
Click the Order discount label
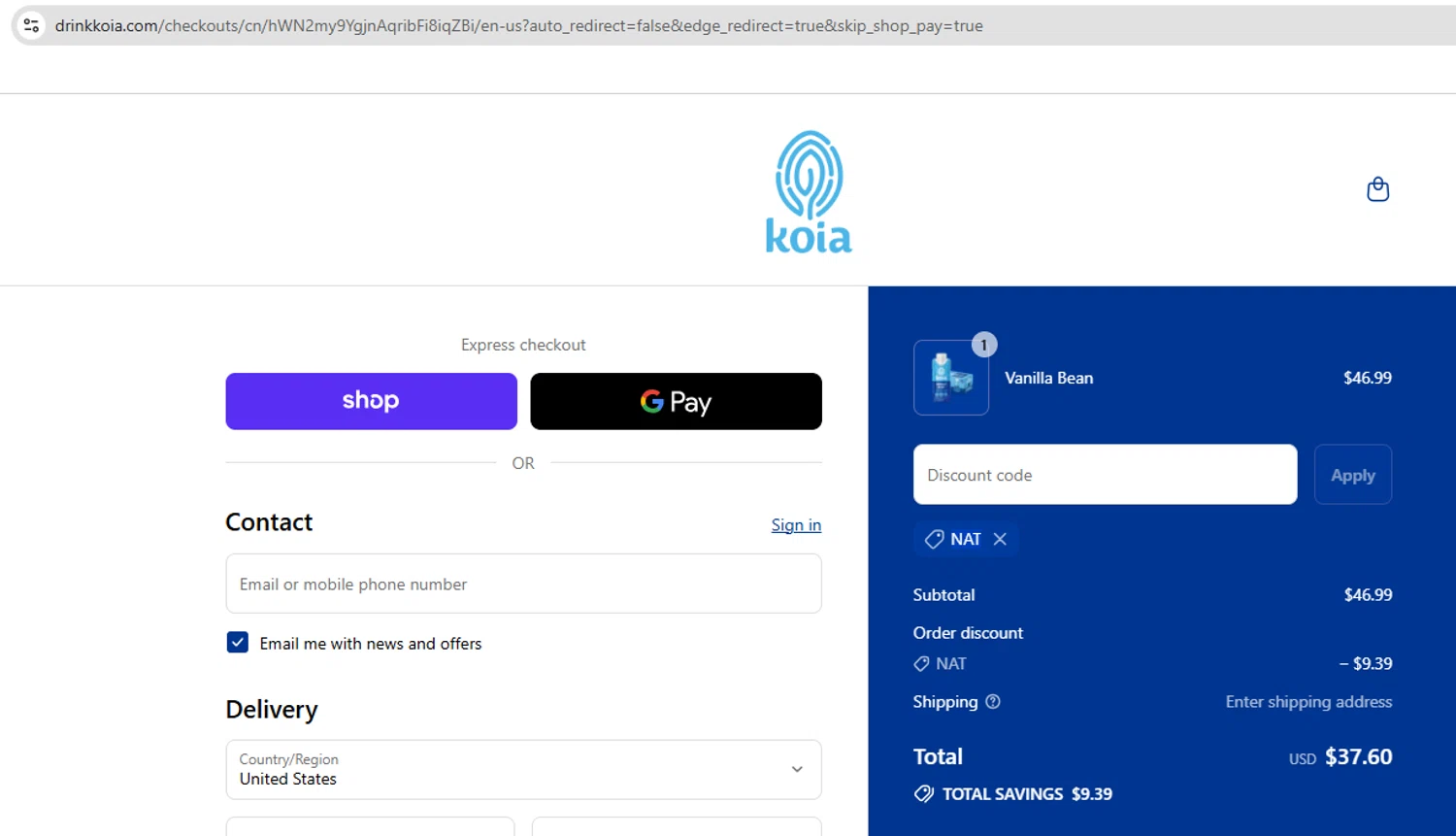[x=968, y=633]
